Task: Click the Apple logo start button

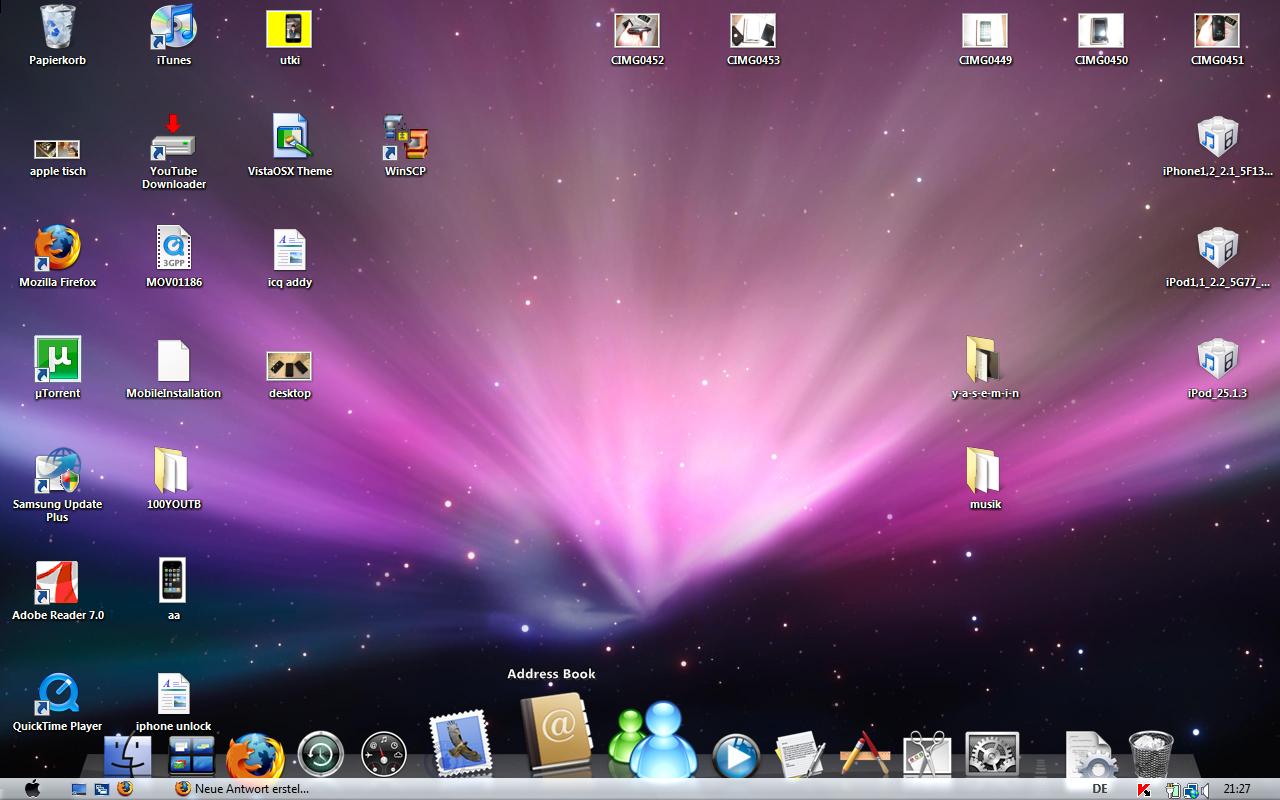Action: click(32, 788)
